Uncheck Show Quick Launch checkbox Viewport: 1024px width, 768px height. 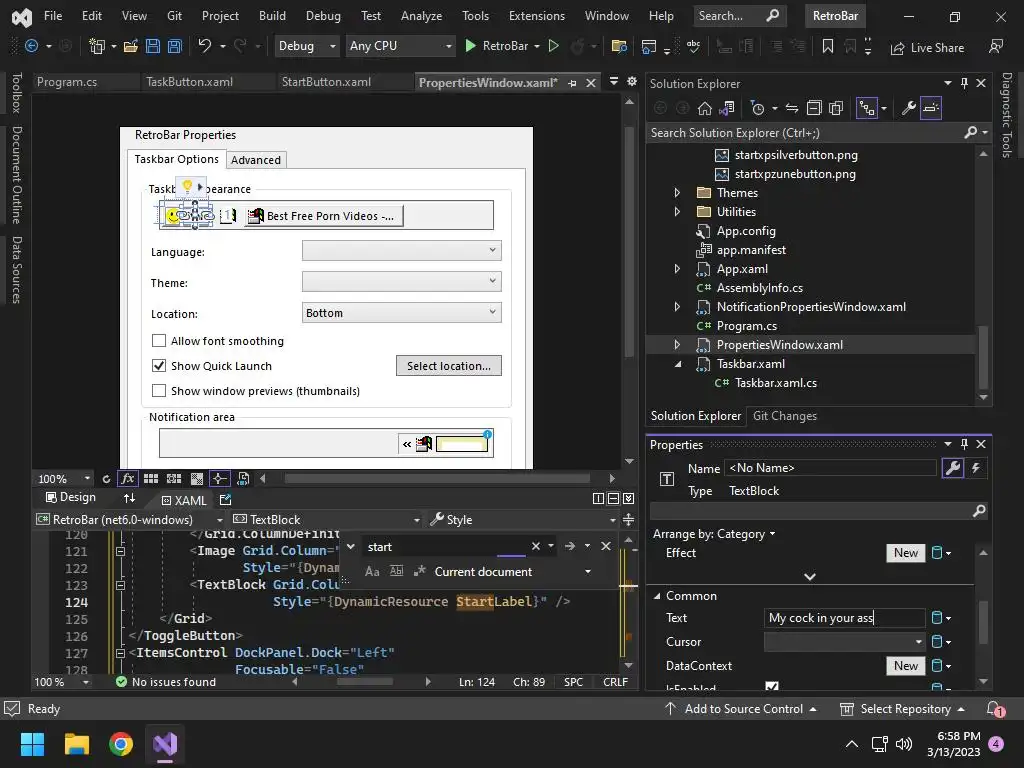click(x=158, y=366)
